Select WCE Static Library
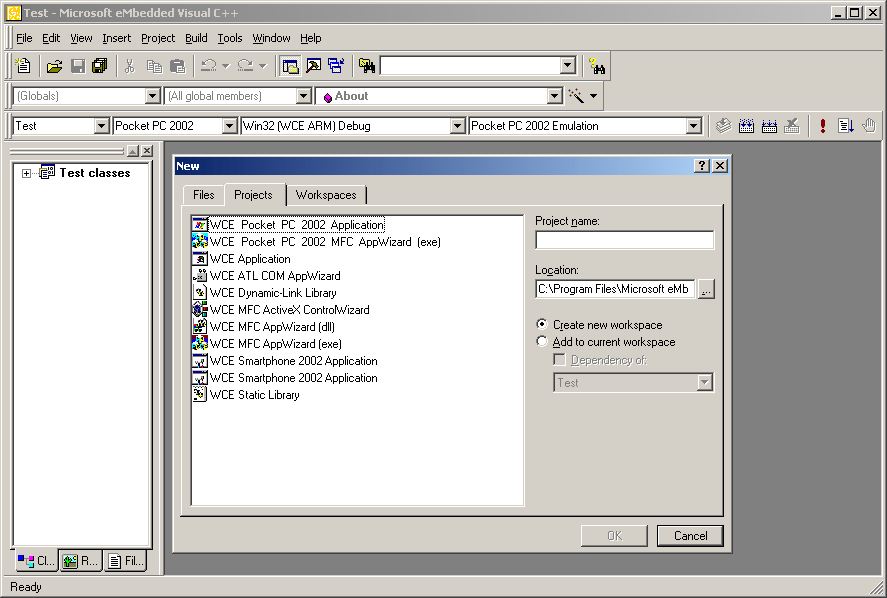Image resolution: width=887 pixels, height=598 pixels. pyautogui.click(x=246, y=394)
